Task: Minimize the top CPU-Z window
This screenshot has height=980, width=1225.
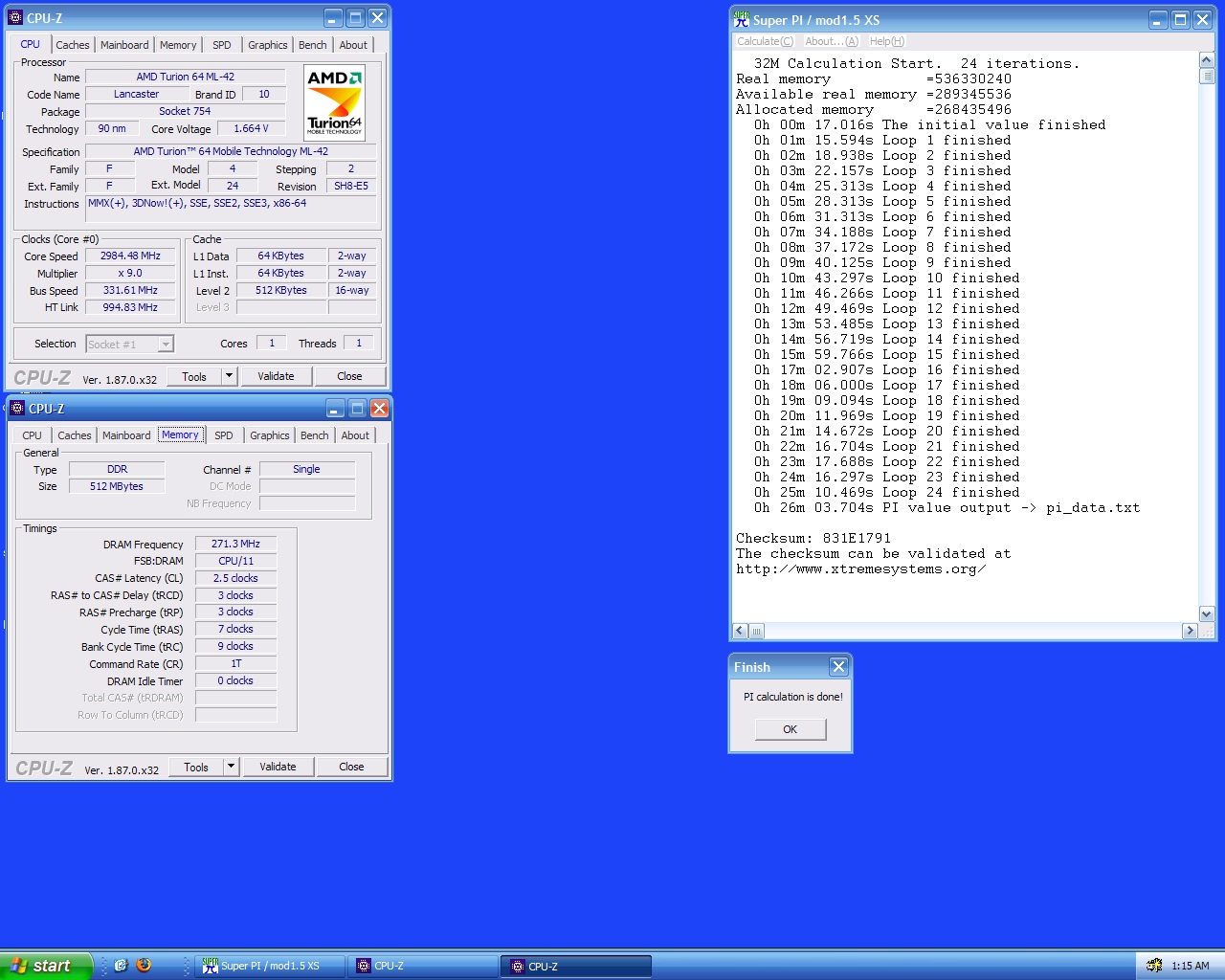Action: (333, 18)
